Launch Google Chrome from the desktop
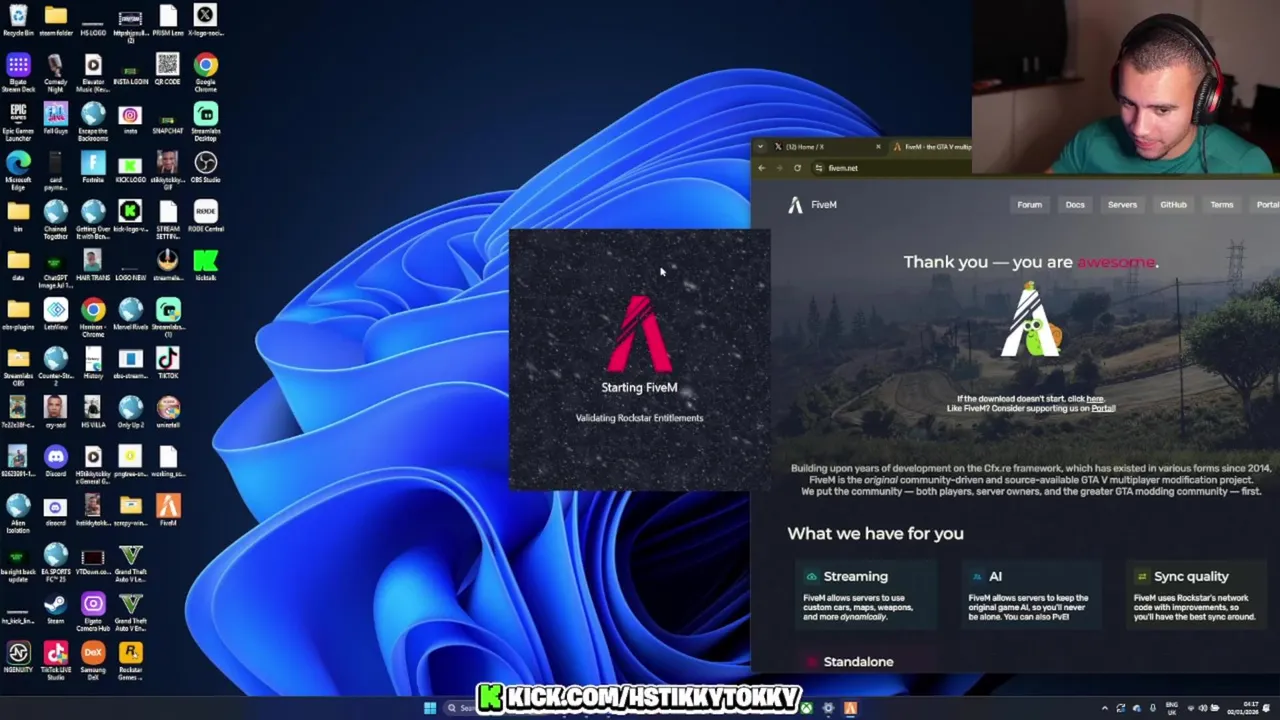 (205, 73)
